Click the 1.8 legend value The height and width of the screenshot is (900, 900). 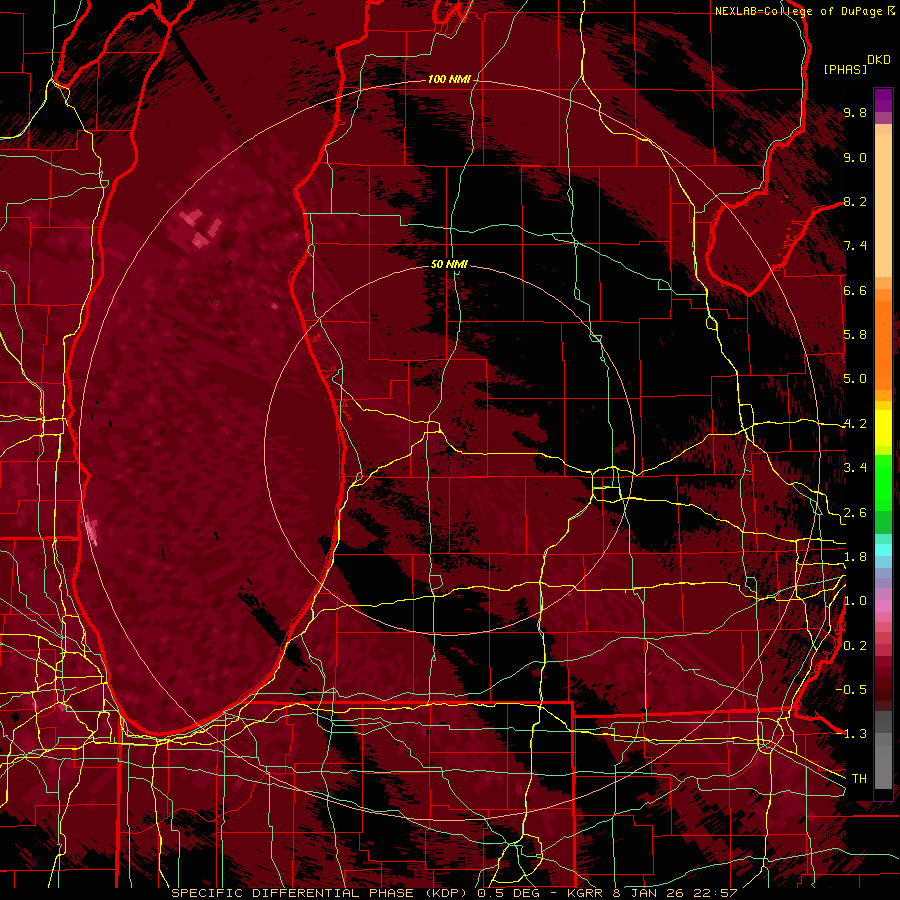[x=855, y=557]
